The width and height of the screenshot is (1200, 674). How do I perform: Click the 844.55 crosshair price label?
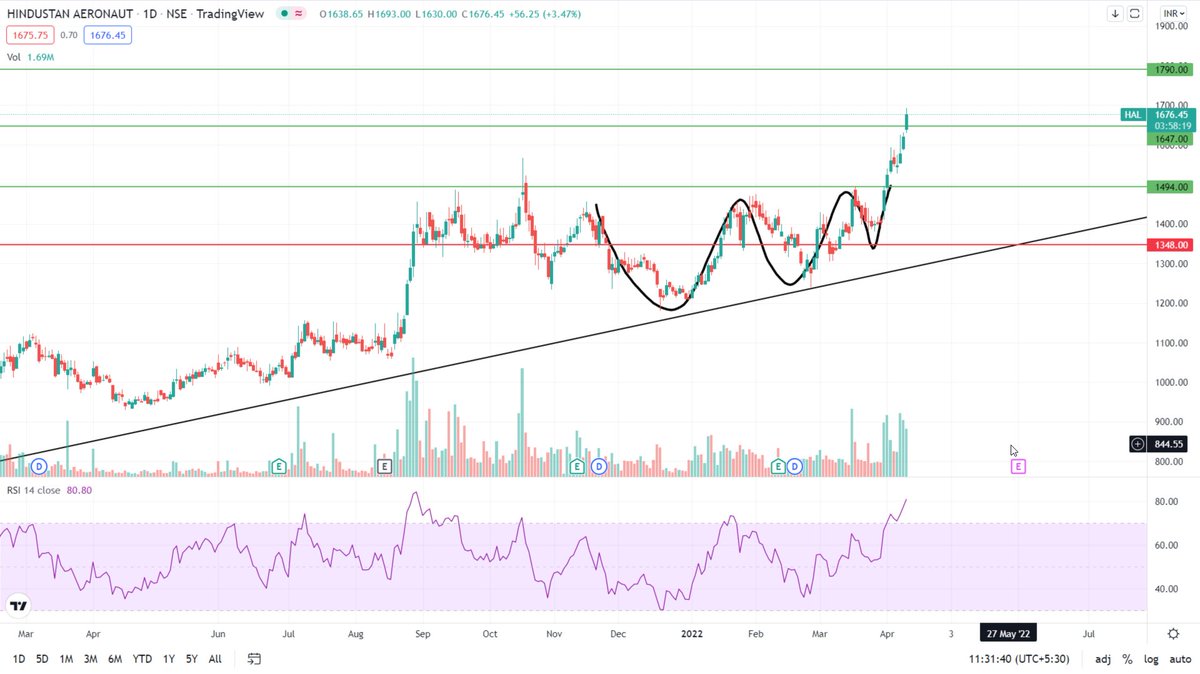click(1169, 443)
